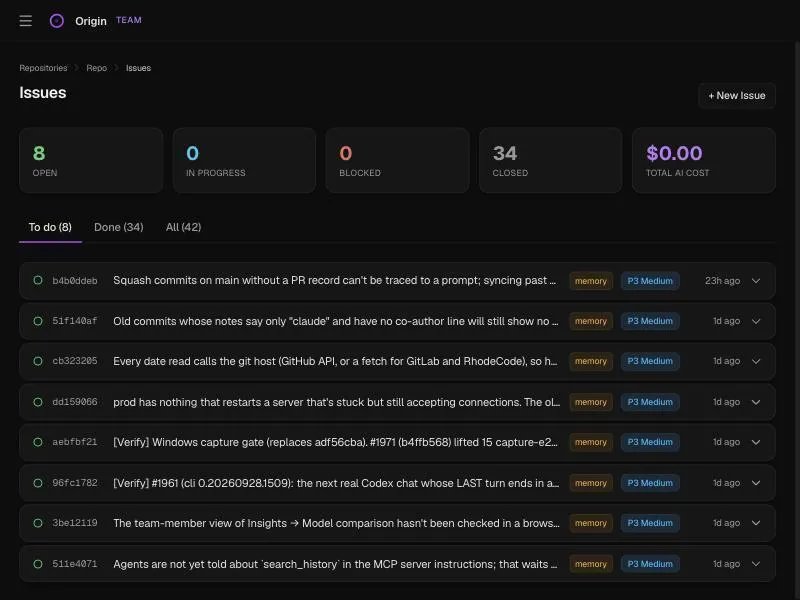Expand issue cb323205 with the chevron
This screenshot has height=600, width=800.
coord(756,361)
